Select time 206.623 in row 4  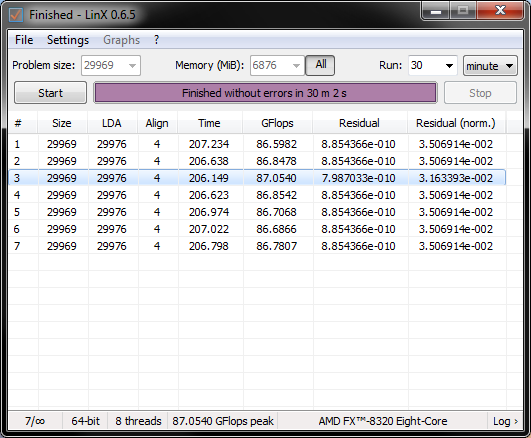(x=209, y=195)
